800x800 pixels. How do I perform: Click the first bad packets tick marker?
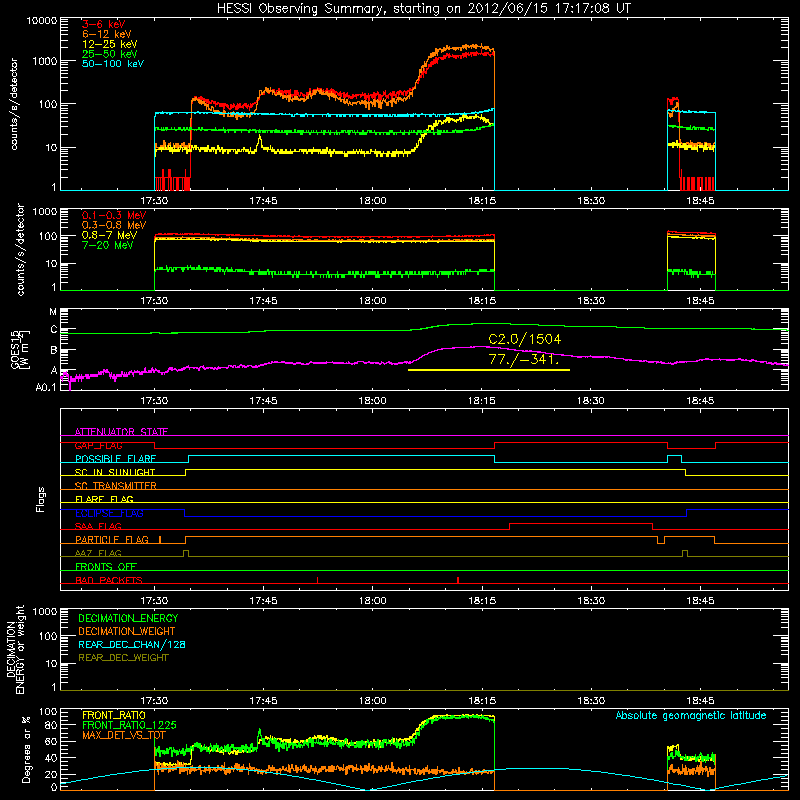[317, 580]
